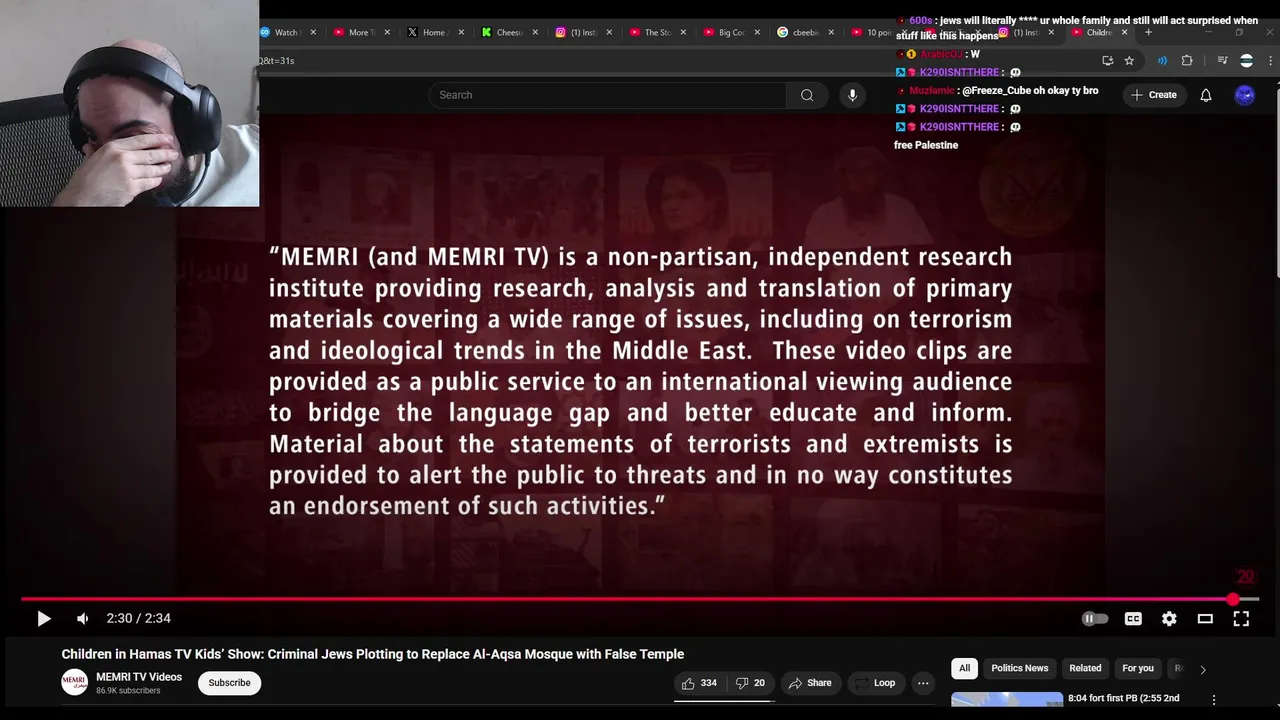The height and width of the screenshot is (720, 1280).
Task: Open video player settings gear
Action: point(1169,619)
